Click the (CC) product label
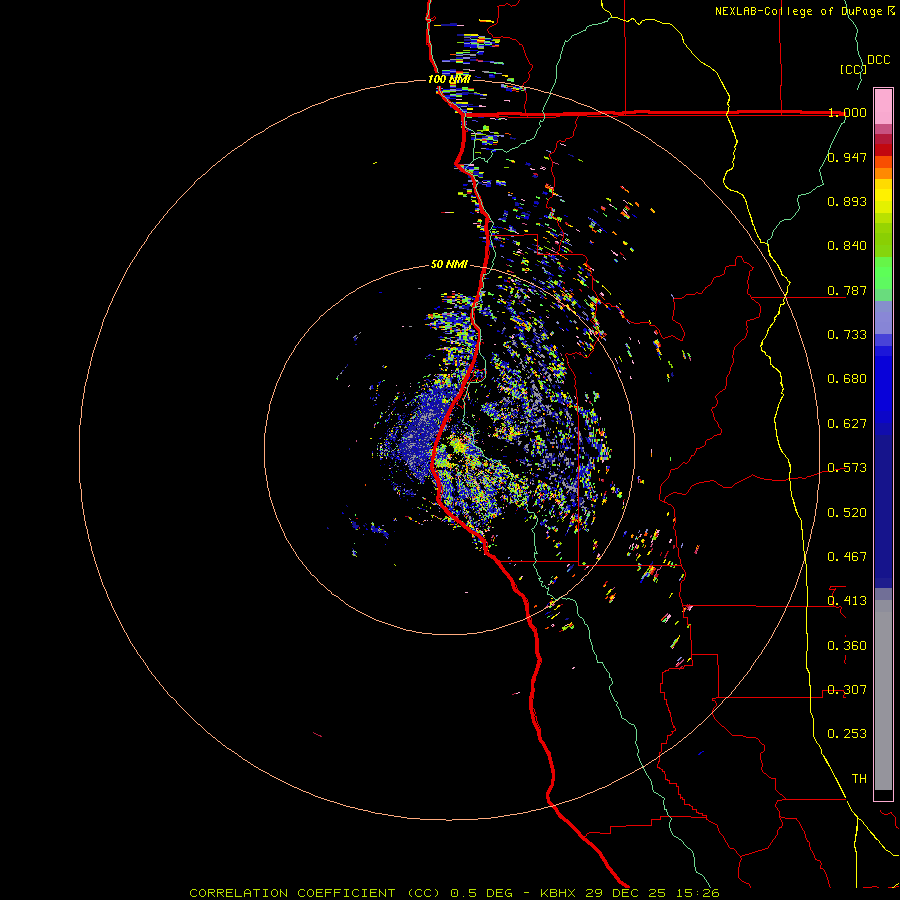 click(x=852, y=69)
